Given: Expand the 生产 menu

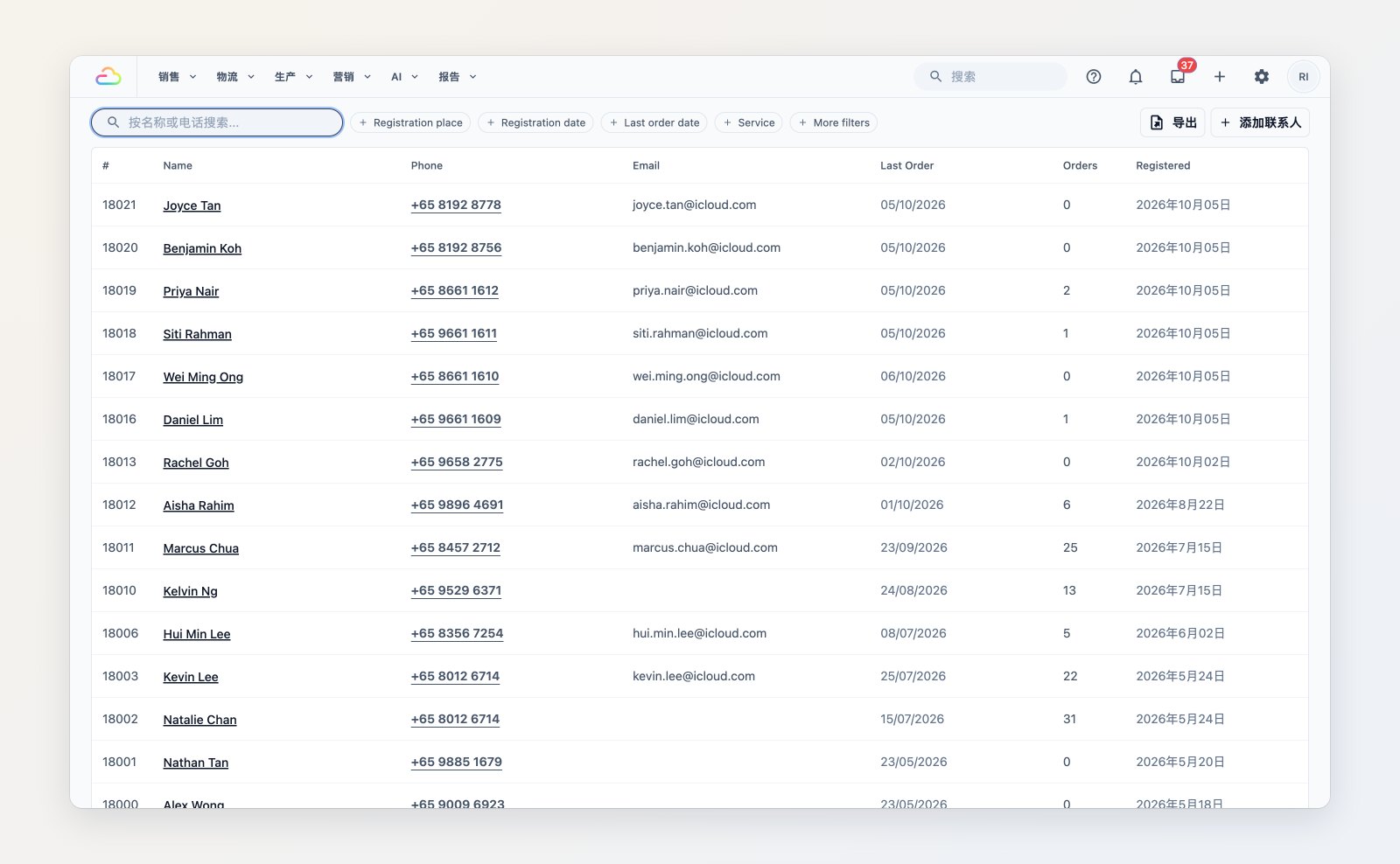Looking at the screenshot, I should click(294, 77).
